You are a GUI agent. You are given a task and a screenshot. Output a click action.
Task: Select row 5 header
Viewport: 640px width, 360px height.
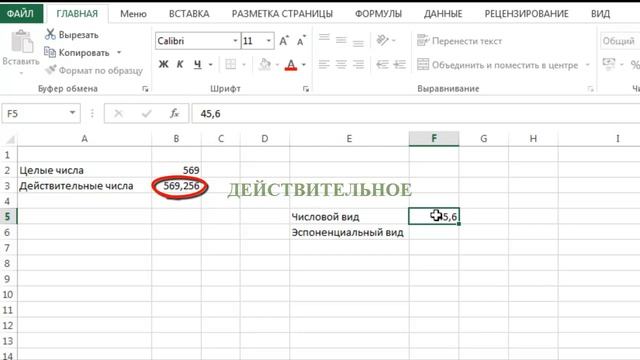click(x=8, y=216)
